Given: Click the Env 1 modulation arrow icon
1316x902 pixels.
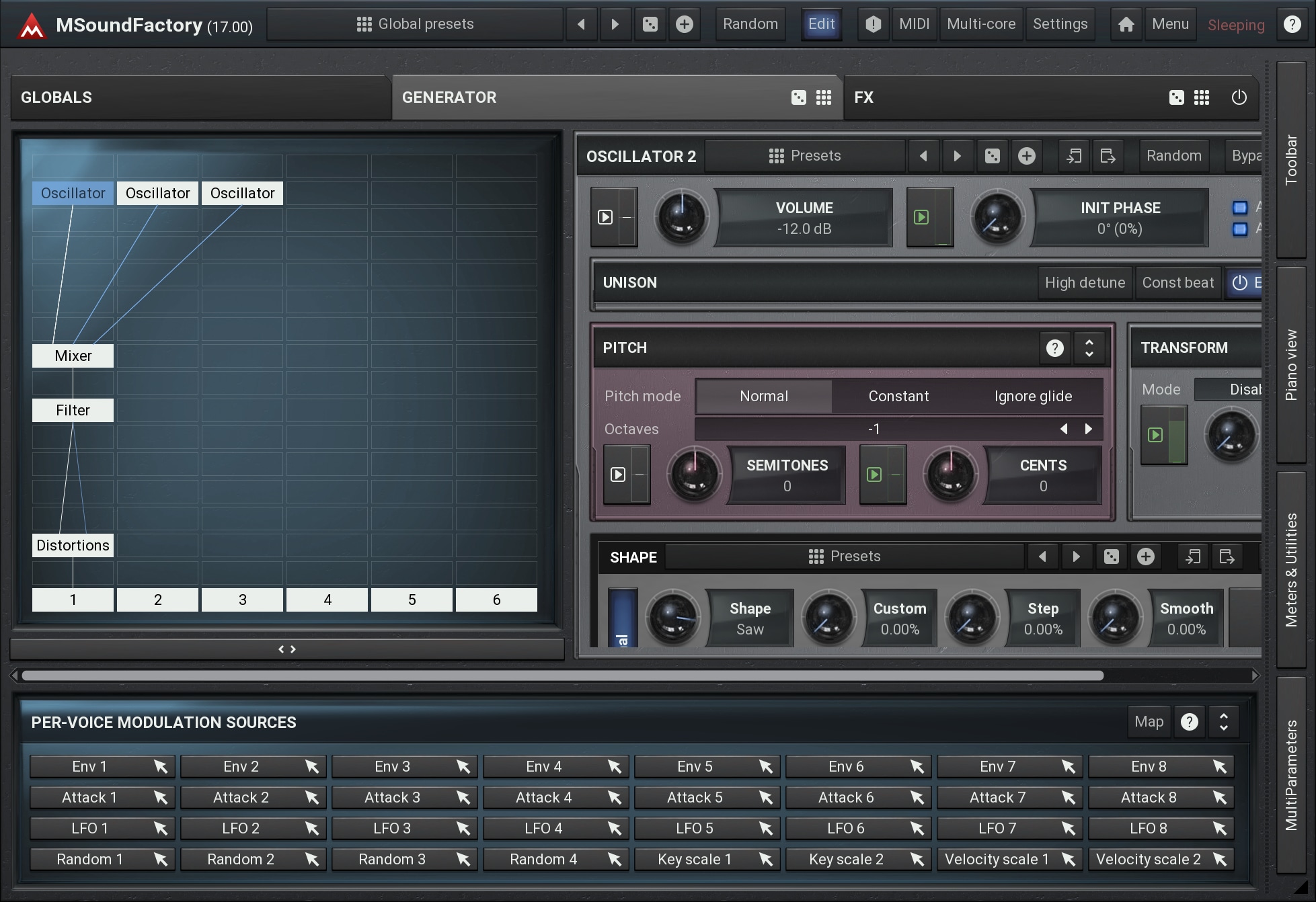Looking at the screenshot, I should [160, 766].
